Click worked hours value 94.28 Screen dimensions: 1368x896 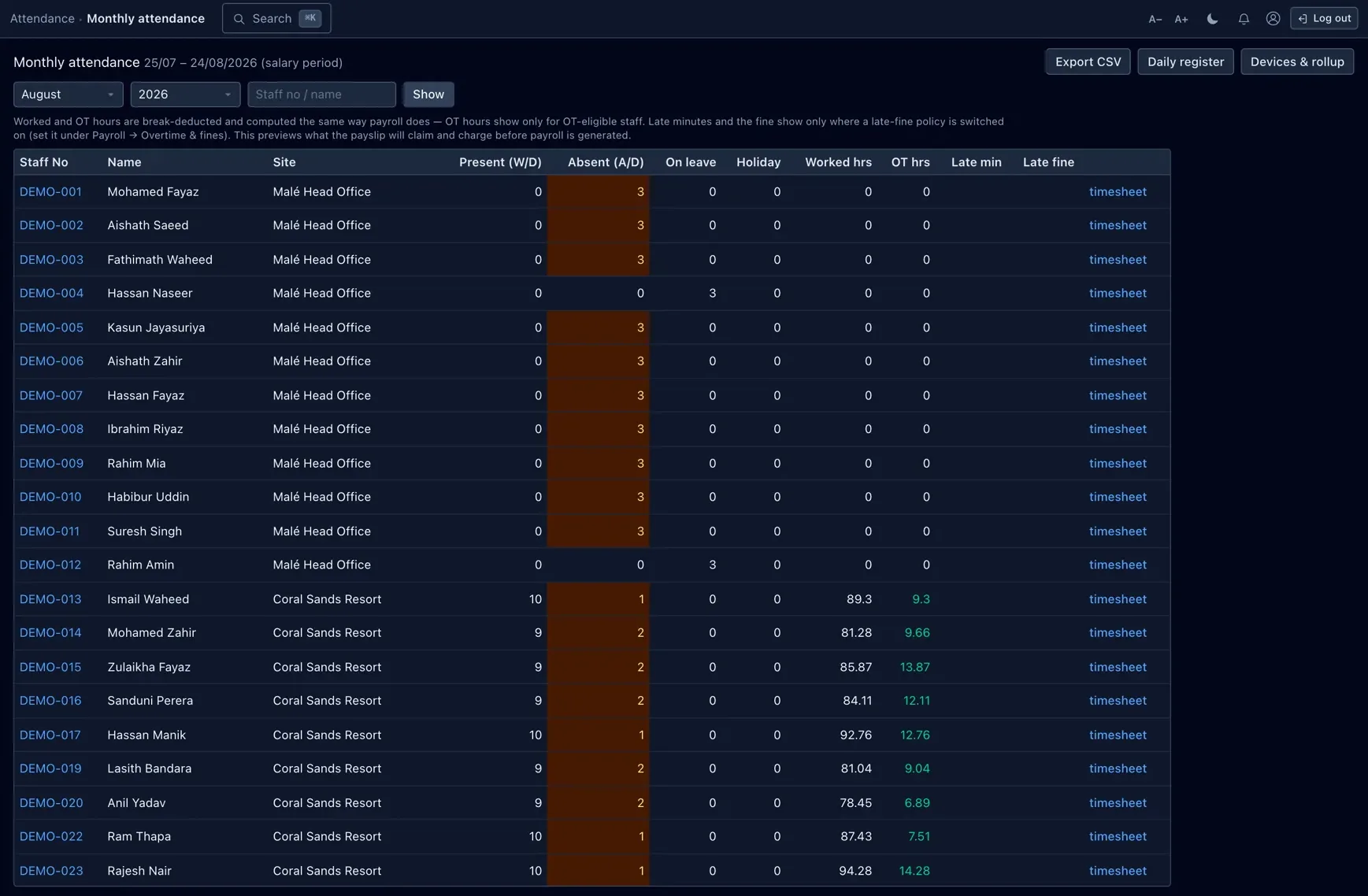point(855,871)
